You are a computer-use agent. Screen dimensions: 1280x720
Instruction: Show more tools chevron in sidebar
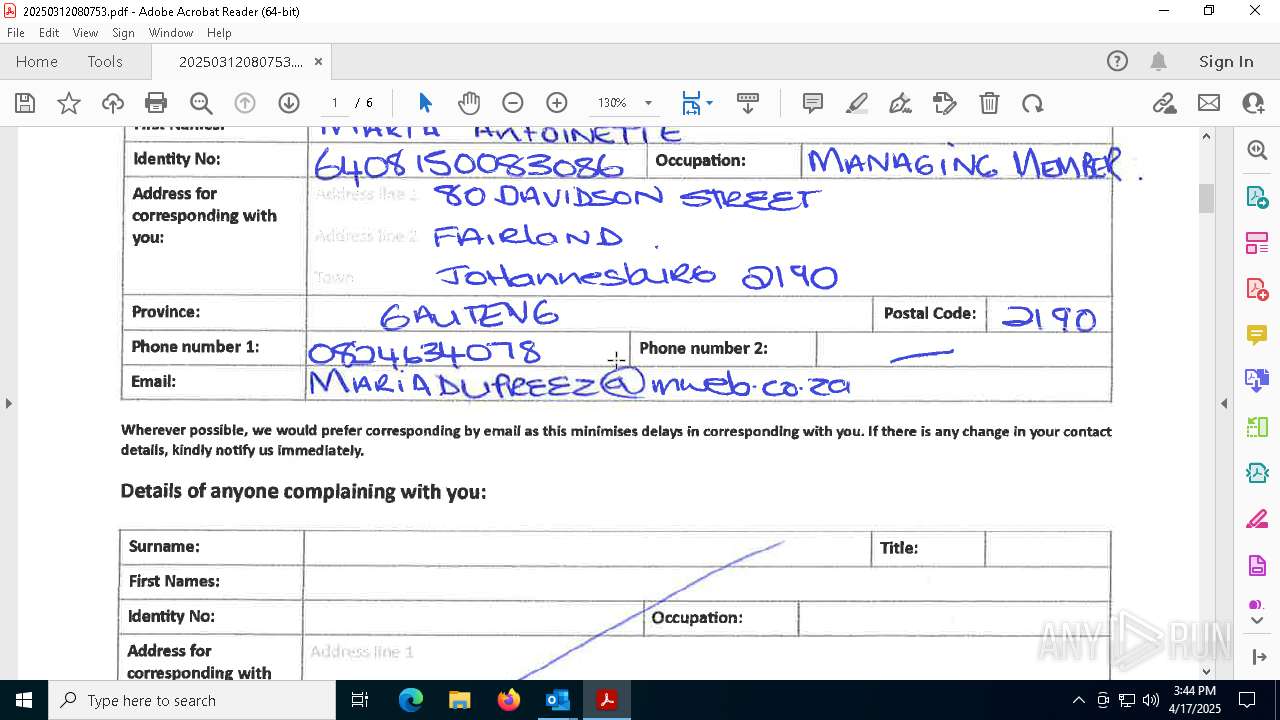click(1257, 621)
